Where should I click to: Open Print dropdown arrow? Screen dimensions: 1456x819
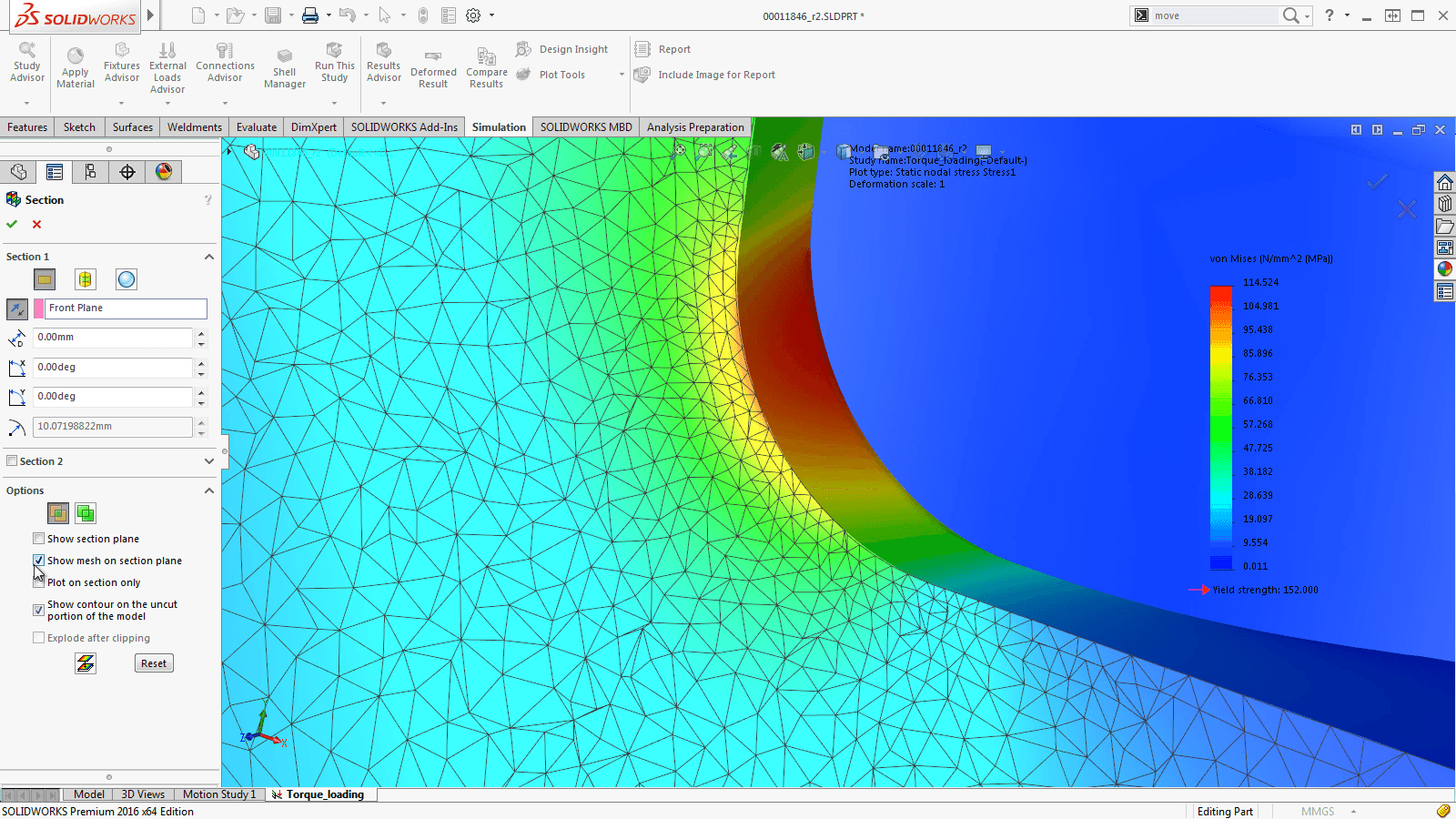point(329,15)
